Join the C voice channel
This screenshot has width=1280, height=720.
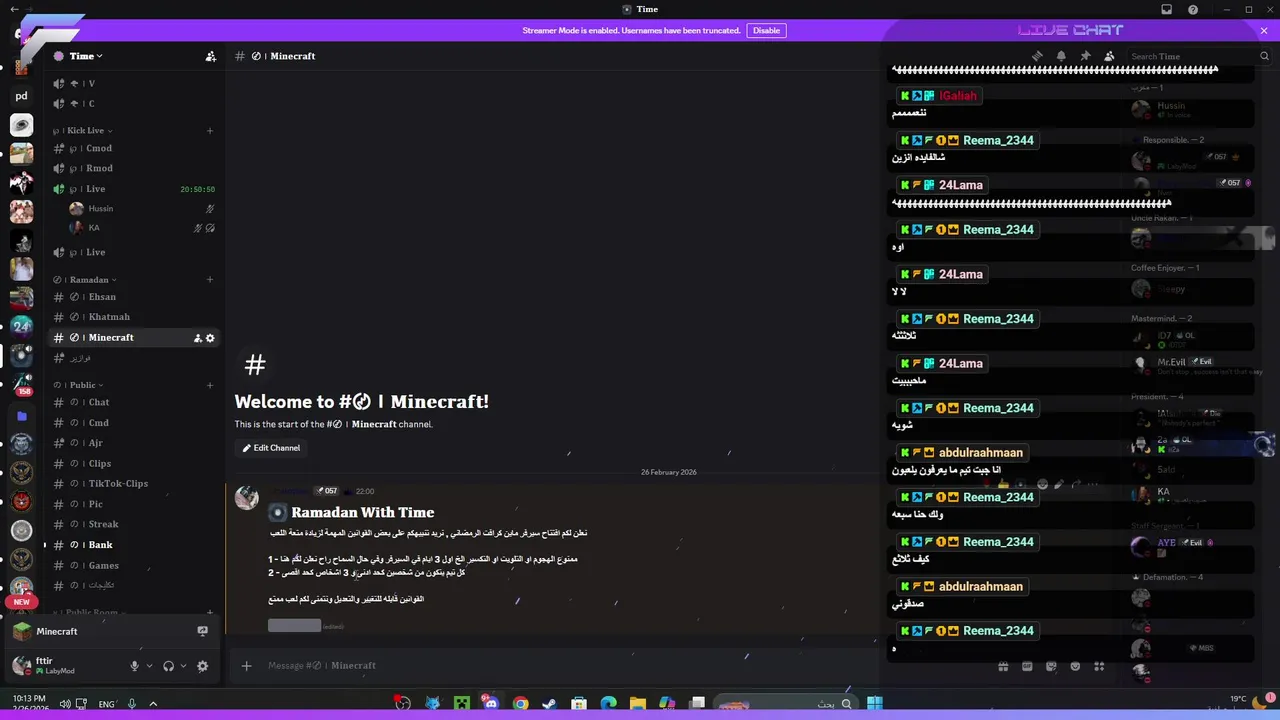coord(133,104)
